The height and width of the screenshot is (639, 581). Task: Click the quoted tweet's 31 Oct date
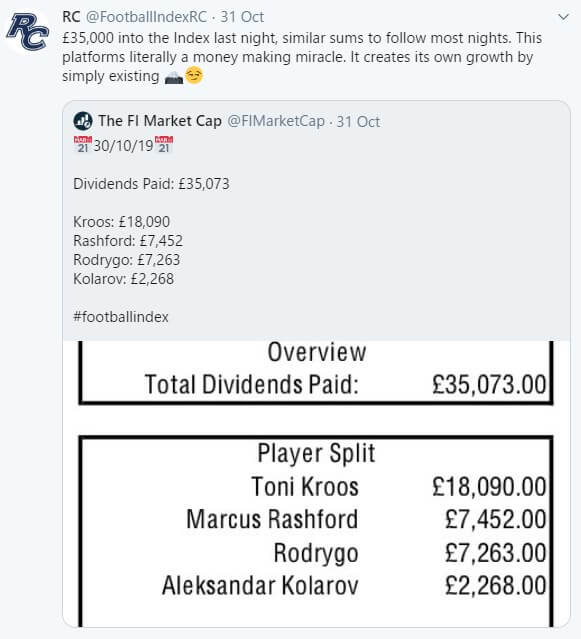pos(358,121)
